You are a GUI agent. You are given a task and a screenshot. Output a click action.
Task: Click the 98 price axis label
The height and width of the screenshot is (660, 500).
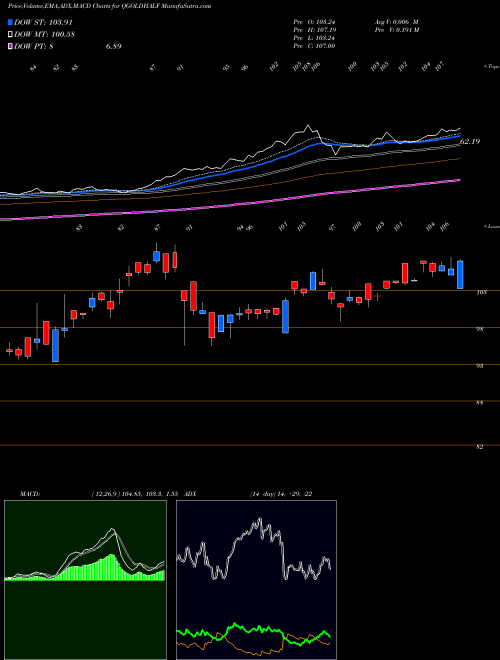(x=479, y=329)
